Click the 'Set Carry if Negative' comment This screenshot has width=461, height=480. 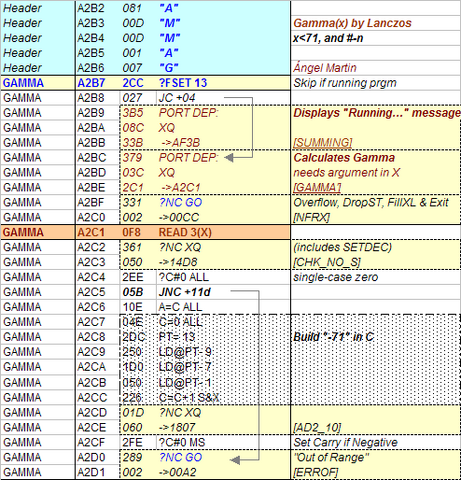345,442
